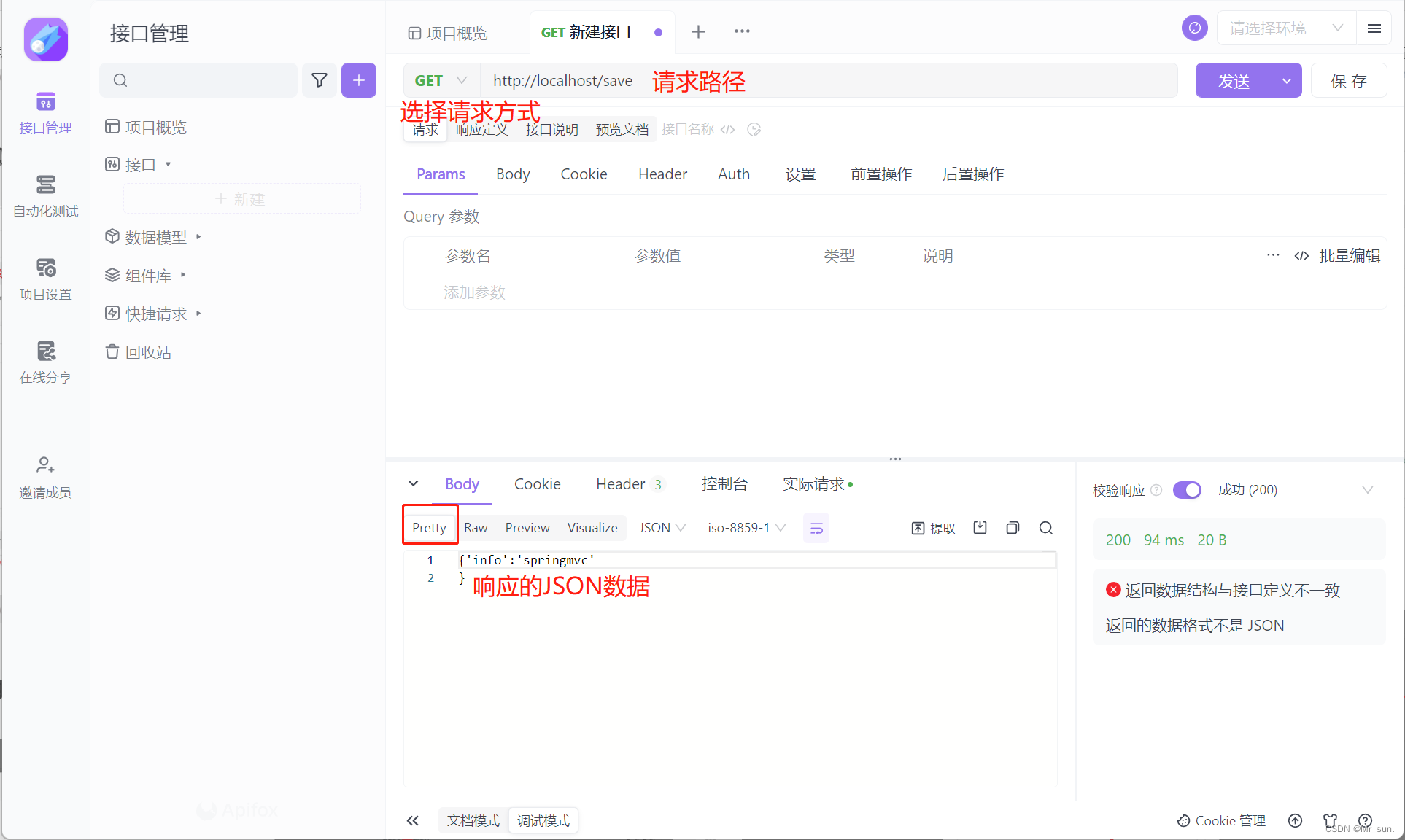Open a new tab with plus icon
Viewport: 1405px width, 840px height.
point(698,31)
